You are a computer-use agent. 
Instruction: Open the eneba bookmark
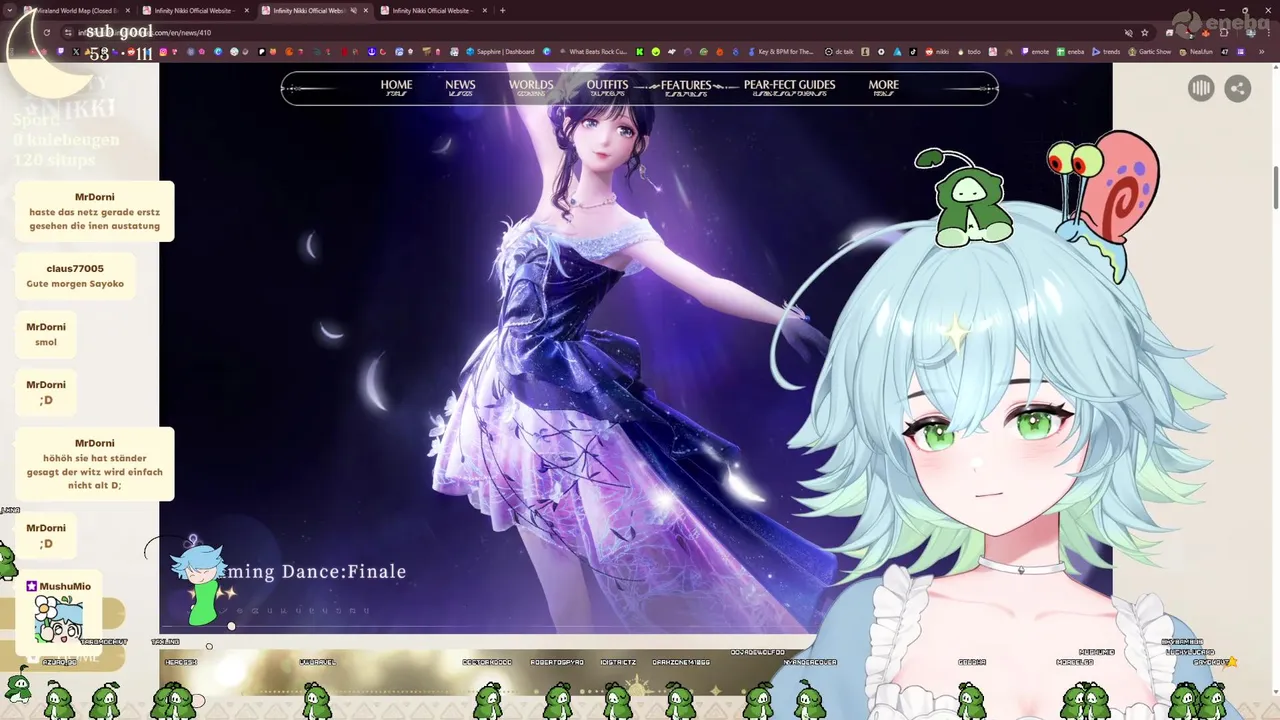point(1070,51)
